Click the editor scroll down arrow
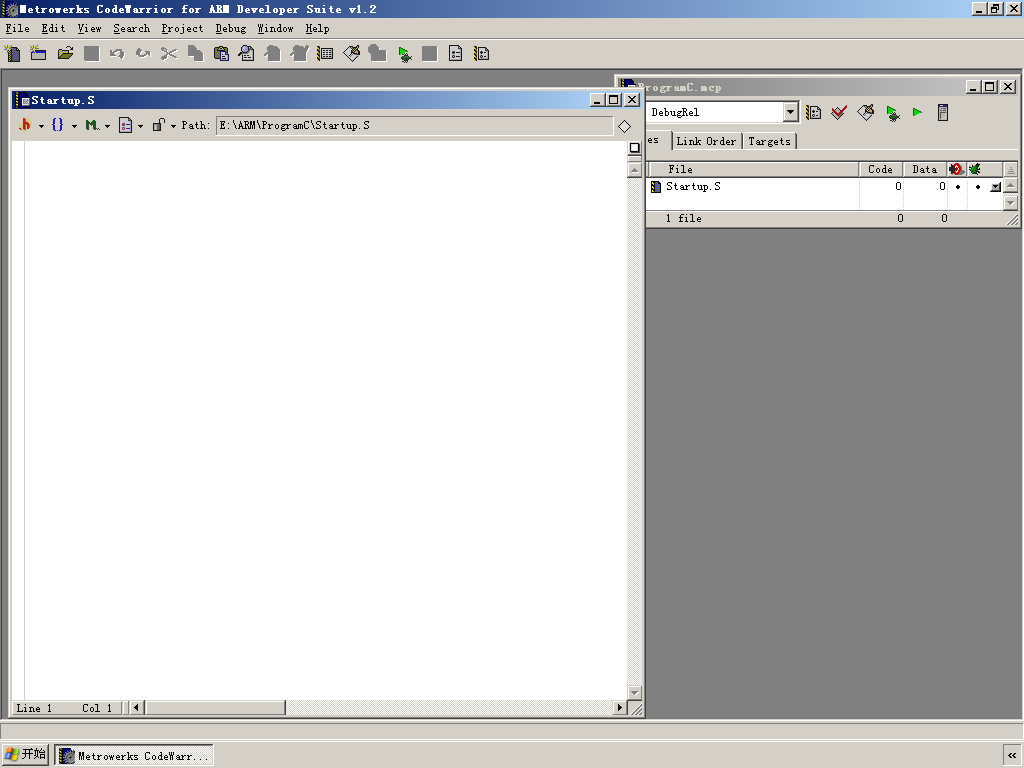The width and height of the screenshot is (1024, 768). tap(634, 692)
